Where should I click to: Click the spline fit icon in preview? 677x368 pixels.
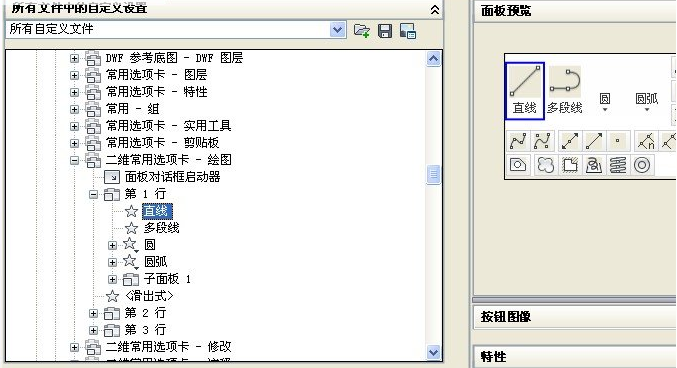[x=518, y=141]
